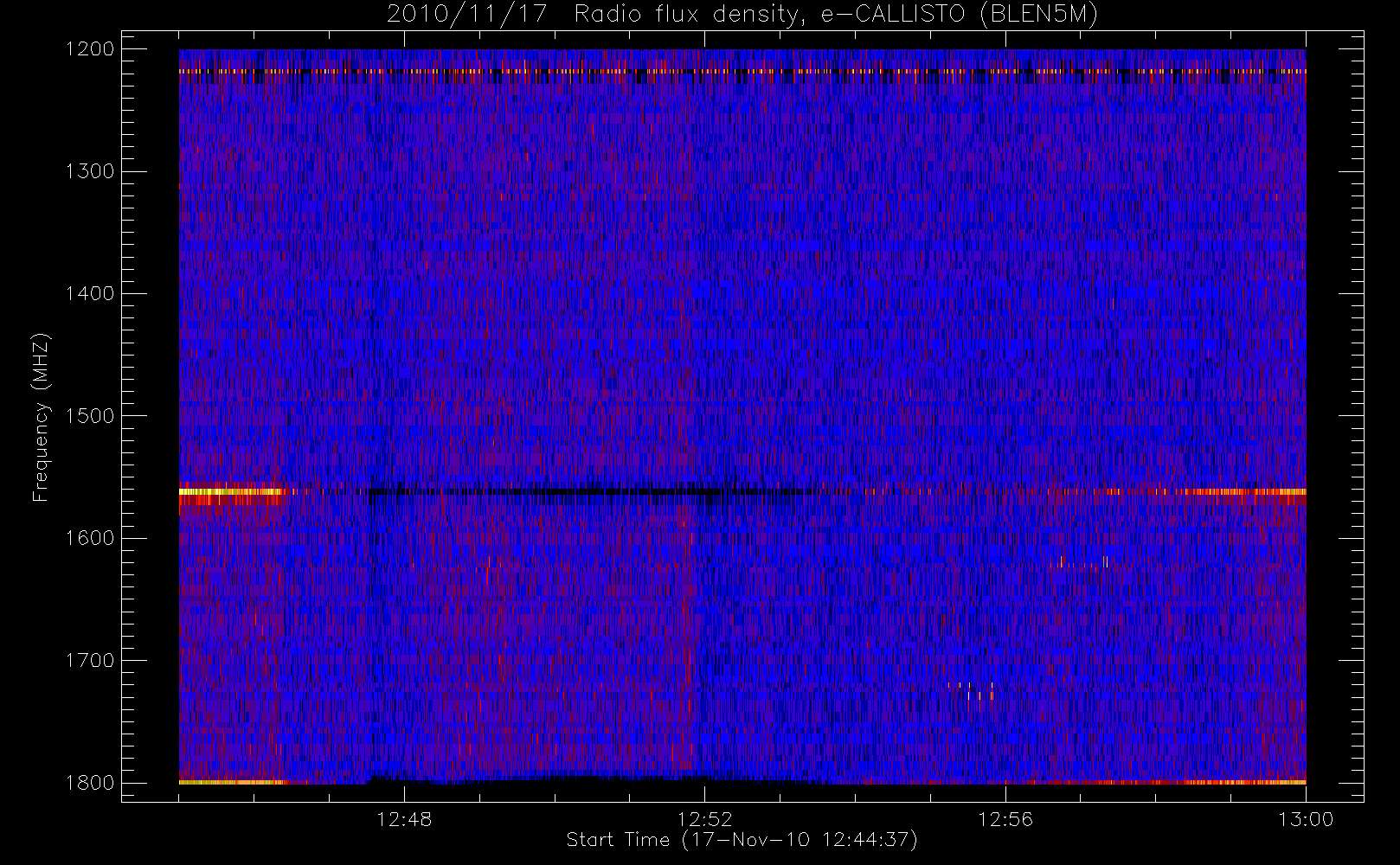Click the 12:52 time tick label
The image size is (1400, 865).
click(x=704, y=819)
